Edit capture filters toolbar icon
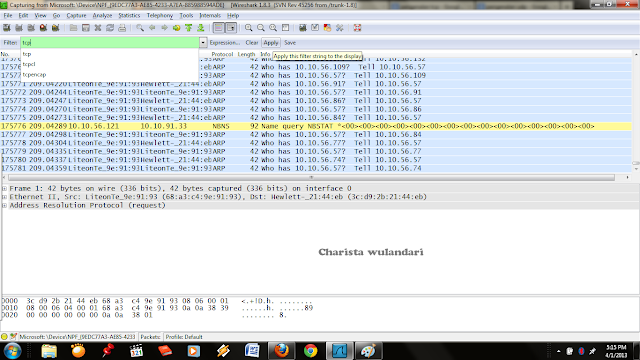 (x=302, y=28)
